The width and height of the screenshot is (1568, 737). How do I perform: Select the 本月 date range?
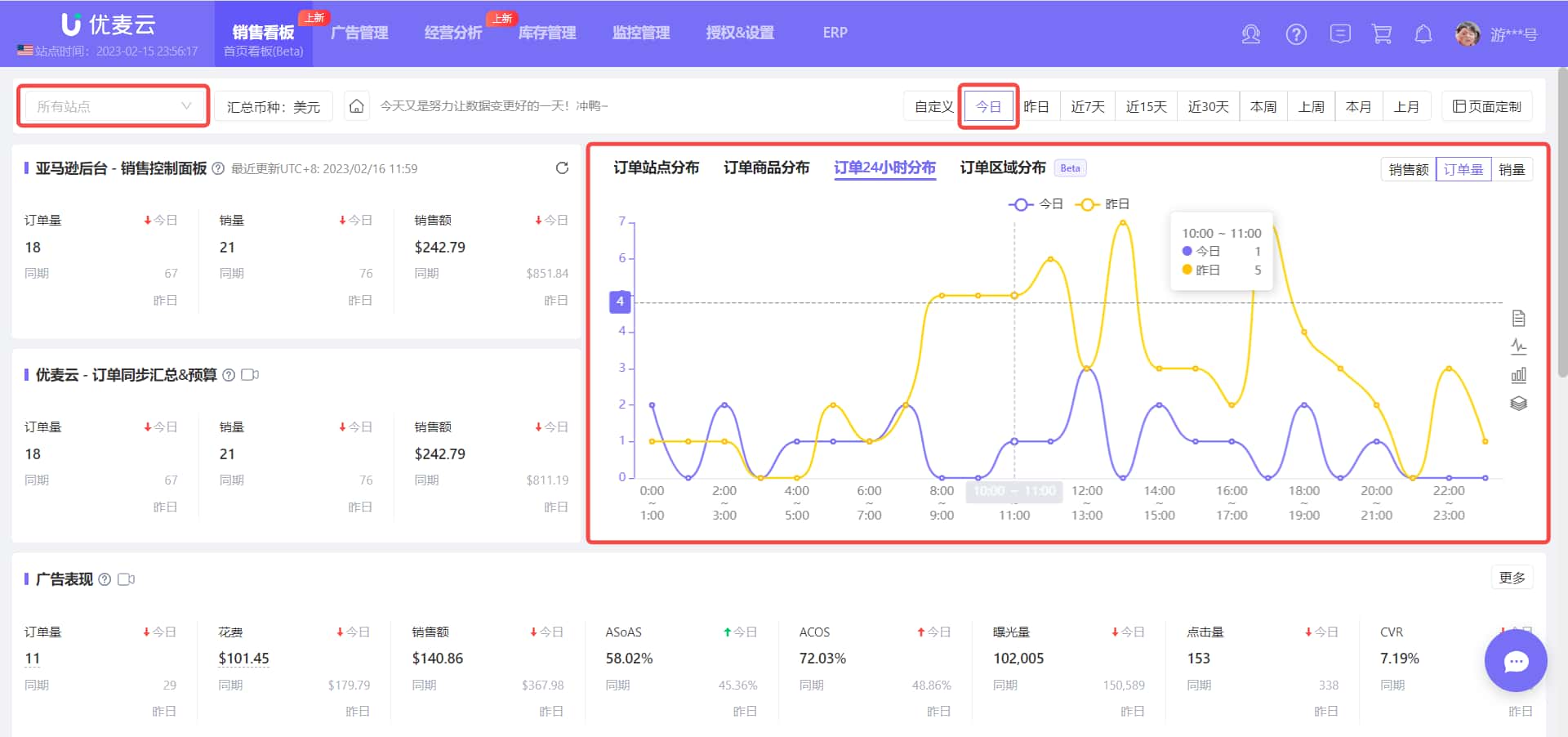tap(1359, 106)
